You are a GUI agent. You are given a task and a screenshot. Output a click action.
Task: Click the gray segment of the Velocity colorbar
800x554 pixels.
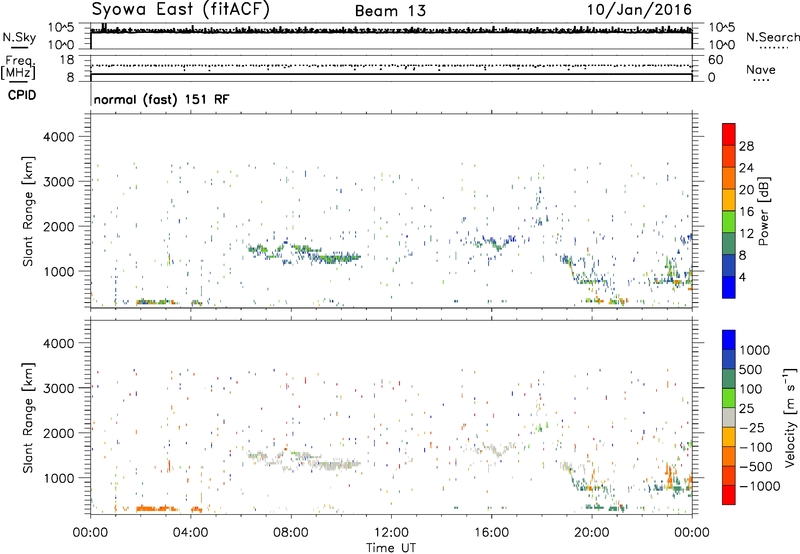[729, 418]
